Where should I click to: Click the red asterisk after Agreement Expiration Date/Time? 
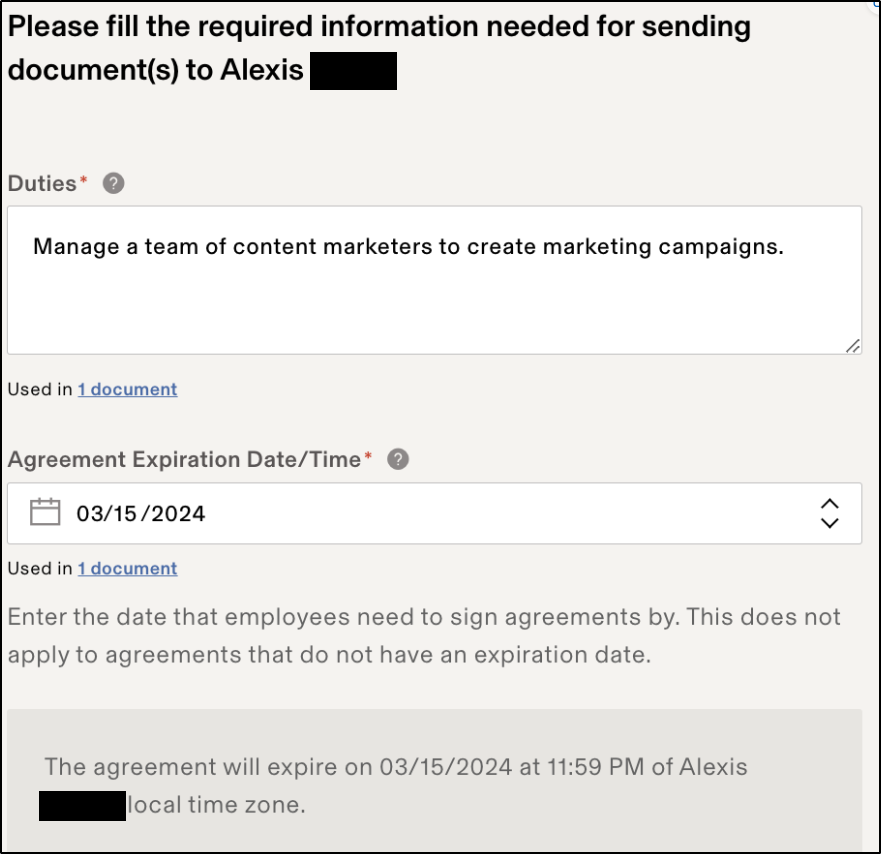[x=368, y=457]
